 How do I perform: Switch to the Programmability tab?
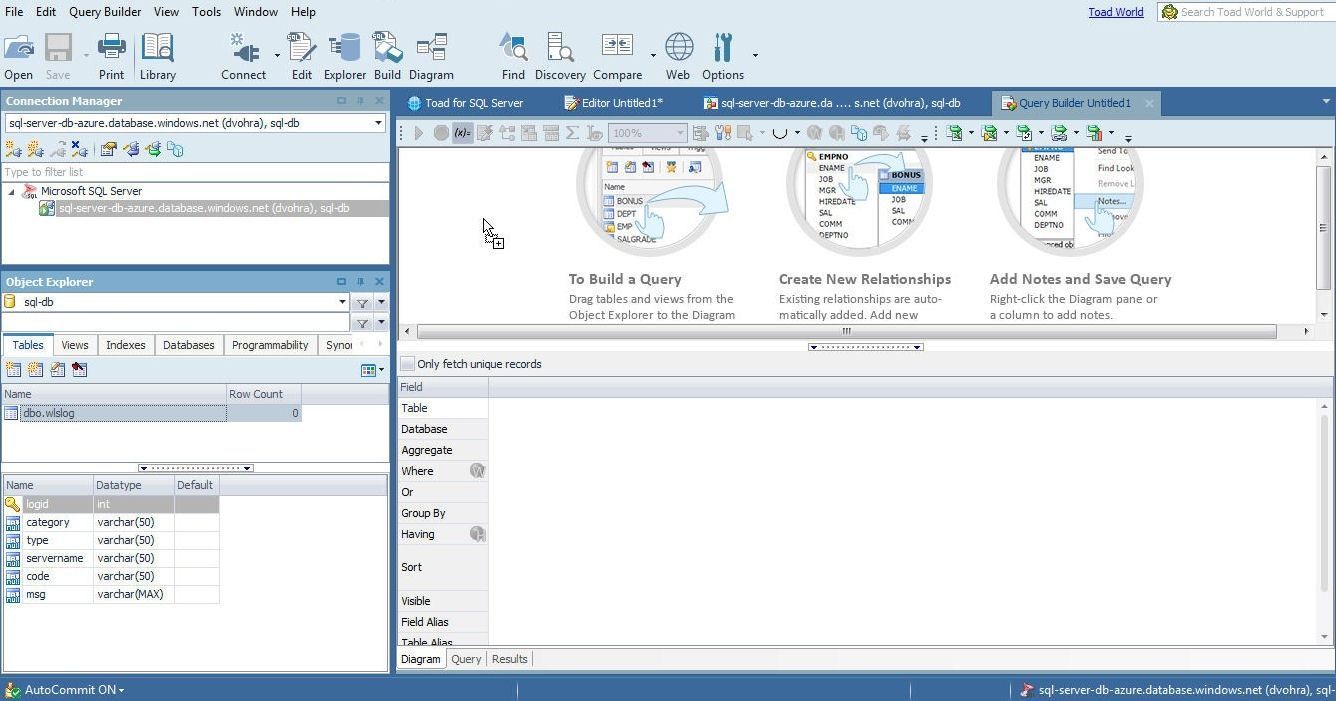pos(270,345)
